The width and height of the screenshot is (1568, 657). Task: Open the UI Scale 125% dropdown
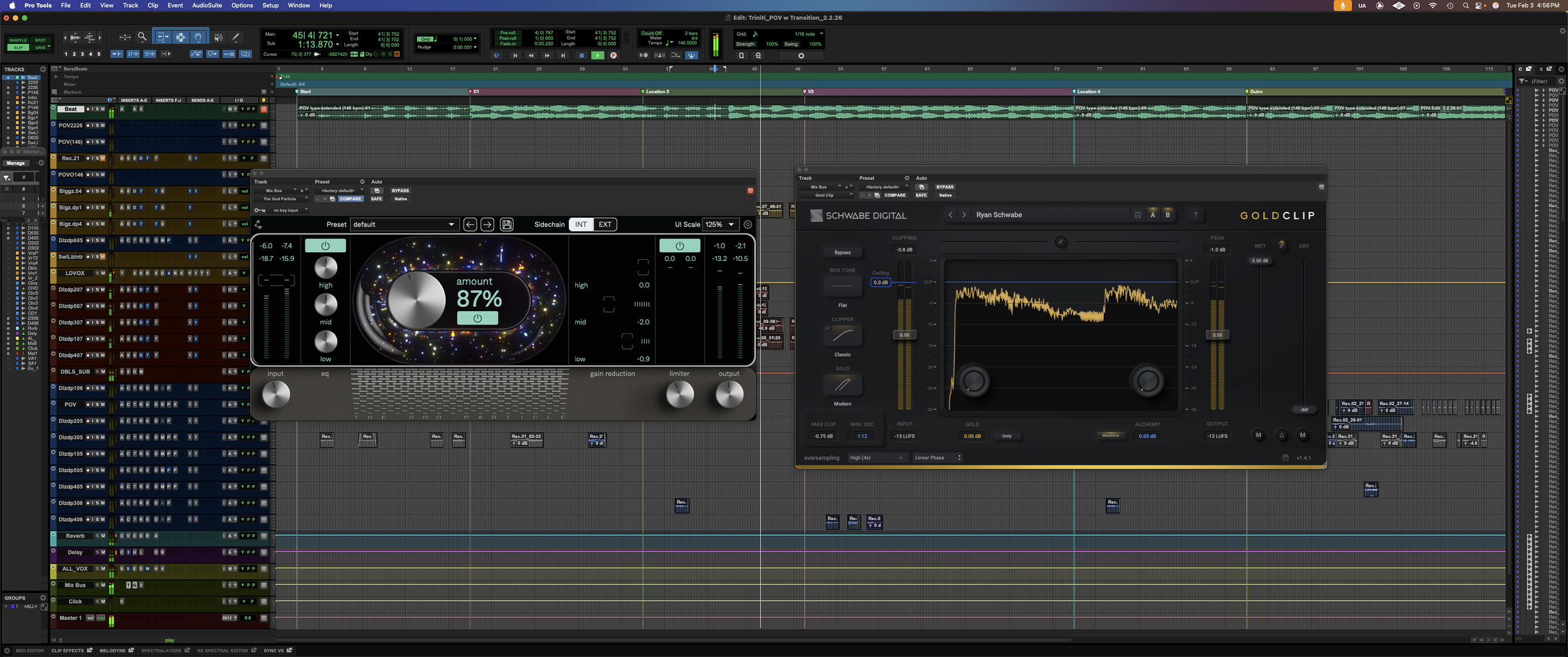click(719, 225)
